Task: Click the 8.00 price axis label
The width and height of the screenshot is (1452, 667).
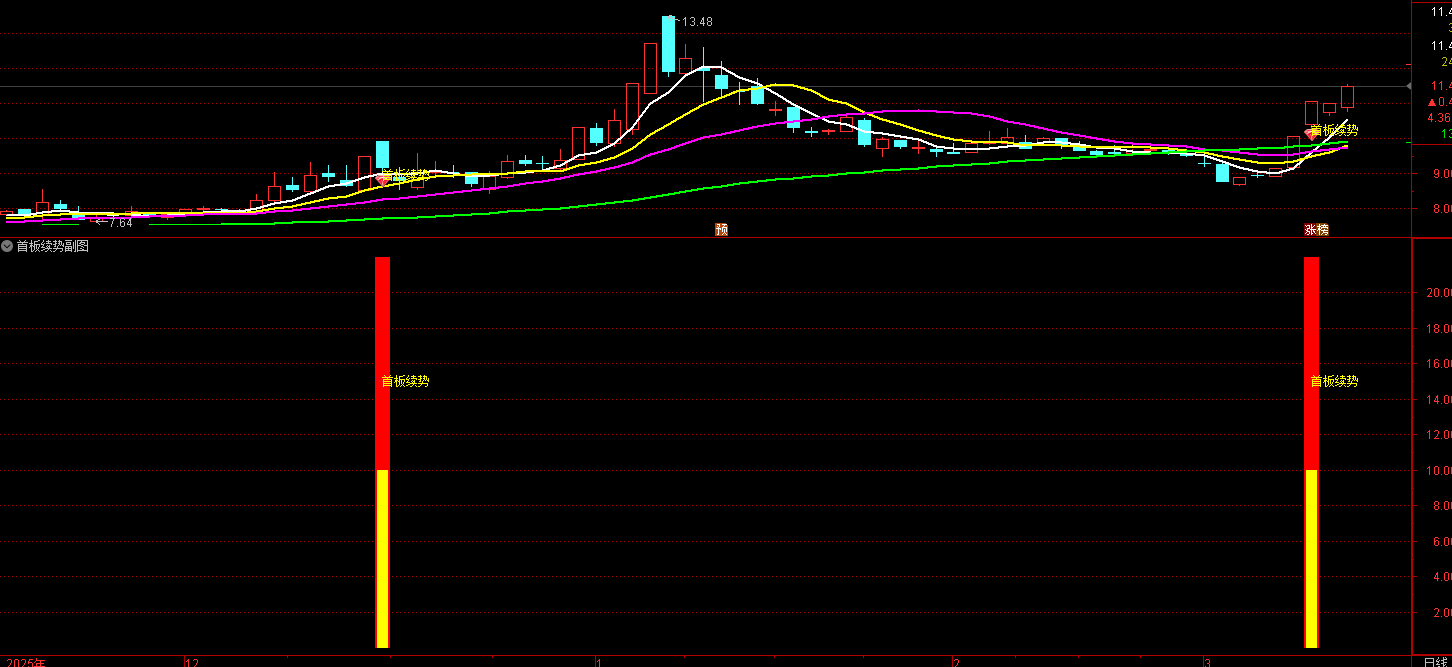Action: [x=1441, y=209]
